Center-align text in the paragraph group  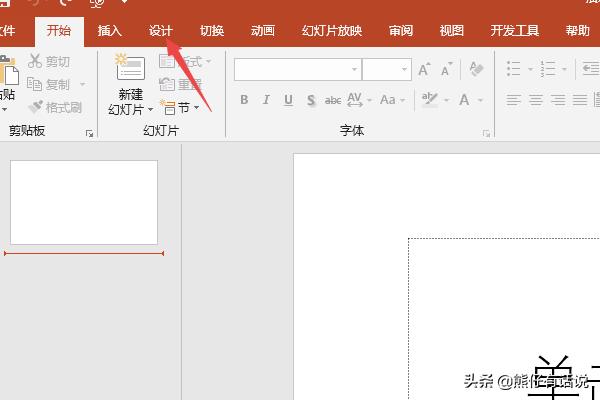coord(536,100)
